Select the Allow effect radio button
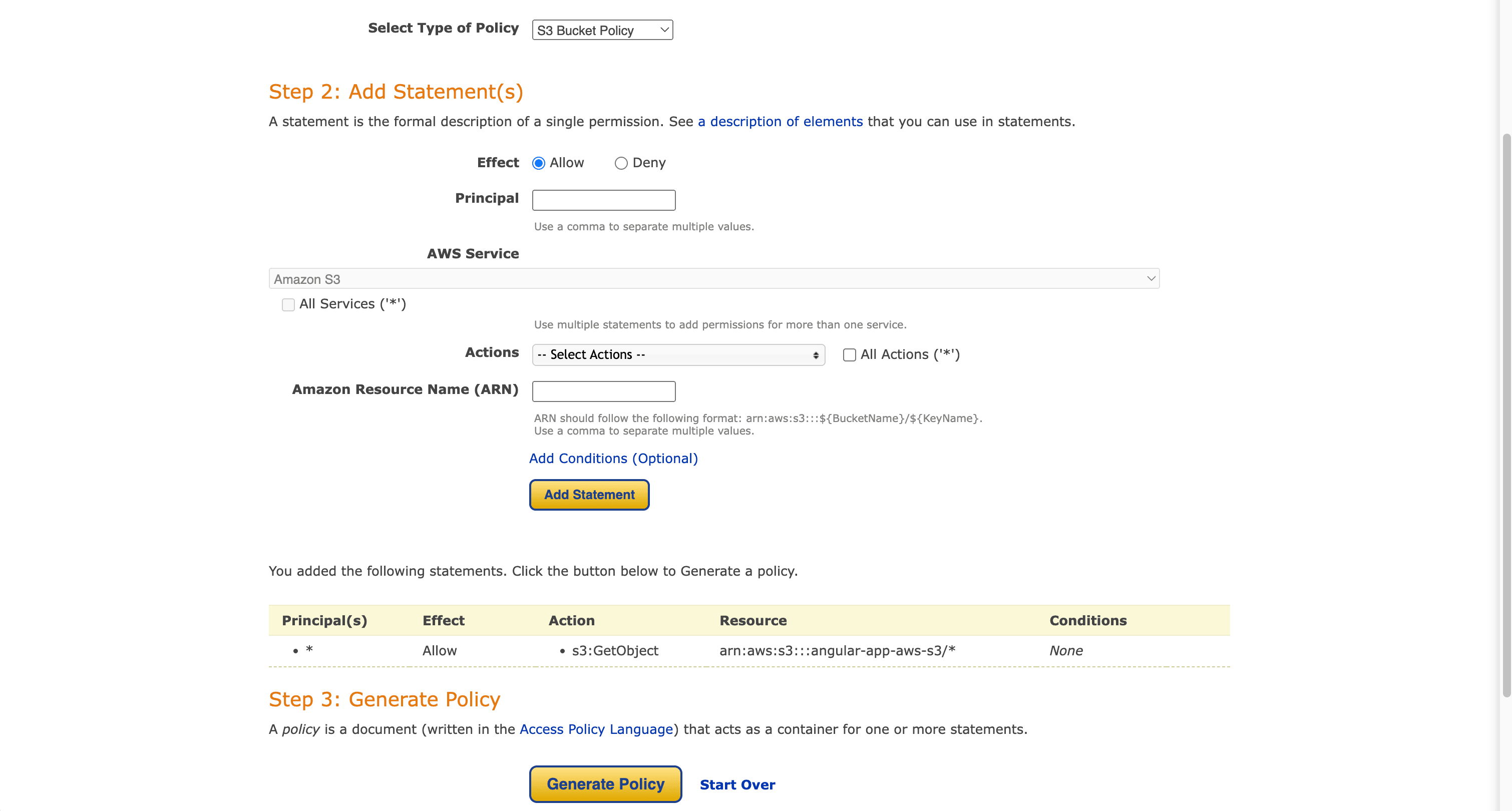 click(538, 163)
